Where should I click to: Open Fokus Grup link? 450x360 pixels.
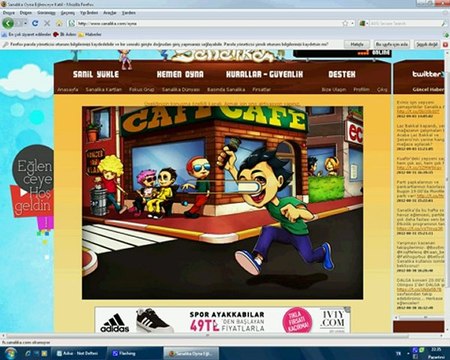(142, 89)
